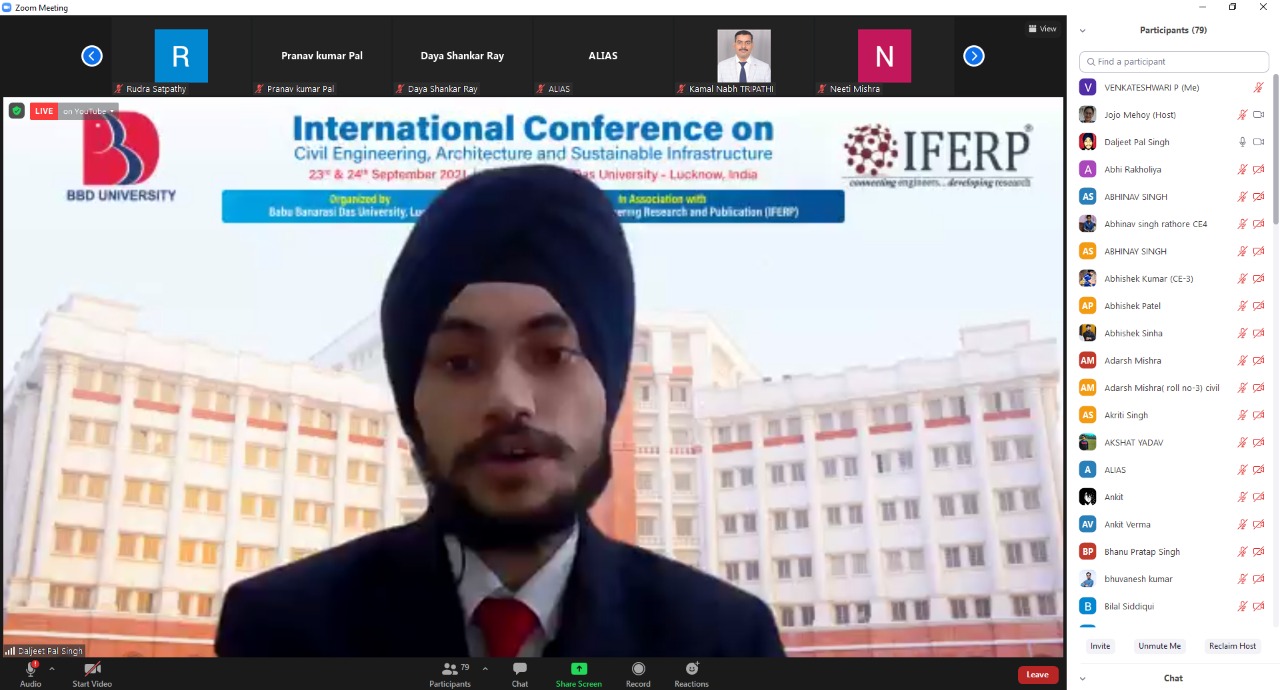Open the LIVE on YouTube dropdown
Image resolution: width=1280 pixels, height=690 pixels.
click(x=88, y=111)
